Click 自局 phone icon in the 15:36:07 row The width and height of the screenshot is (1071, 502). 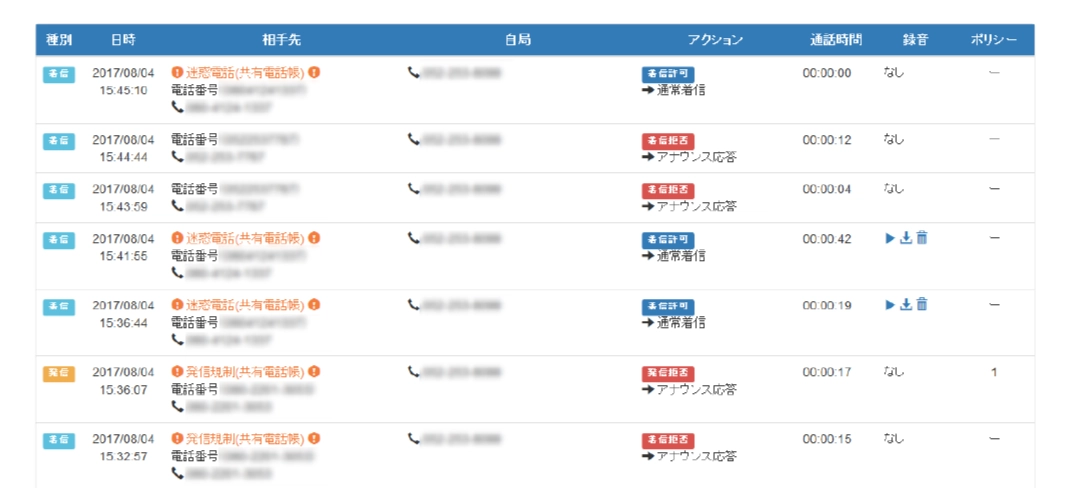[413, 372]
